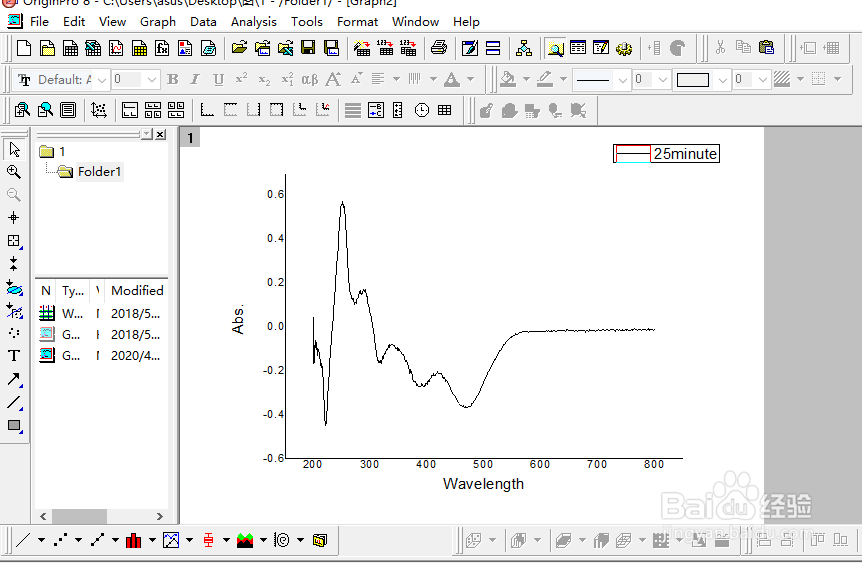Open the File menu
862x563 pixels.
[x=39, y=21]
